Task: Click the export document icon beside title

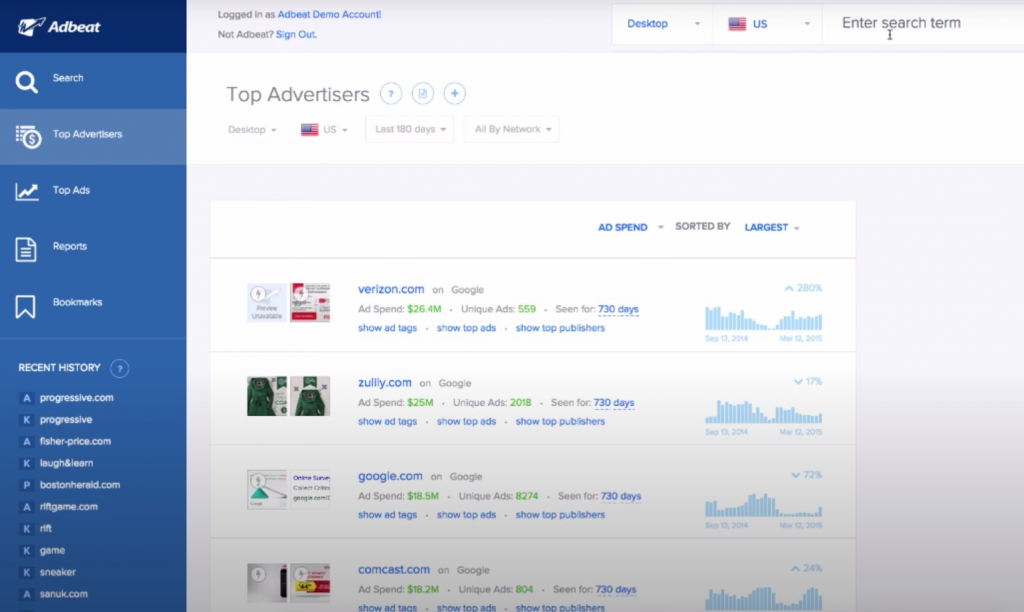Action: pos(423,93)
